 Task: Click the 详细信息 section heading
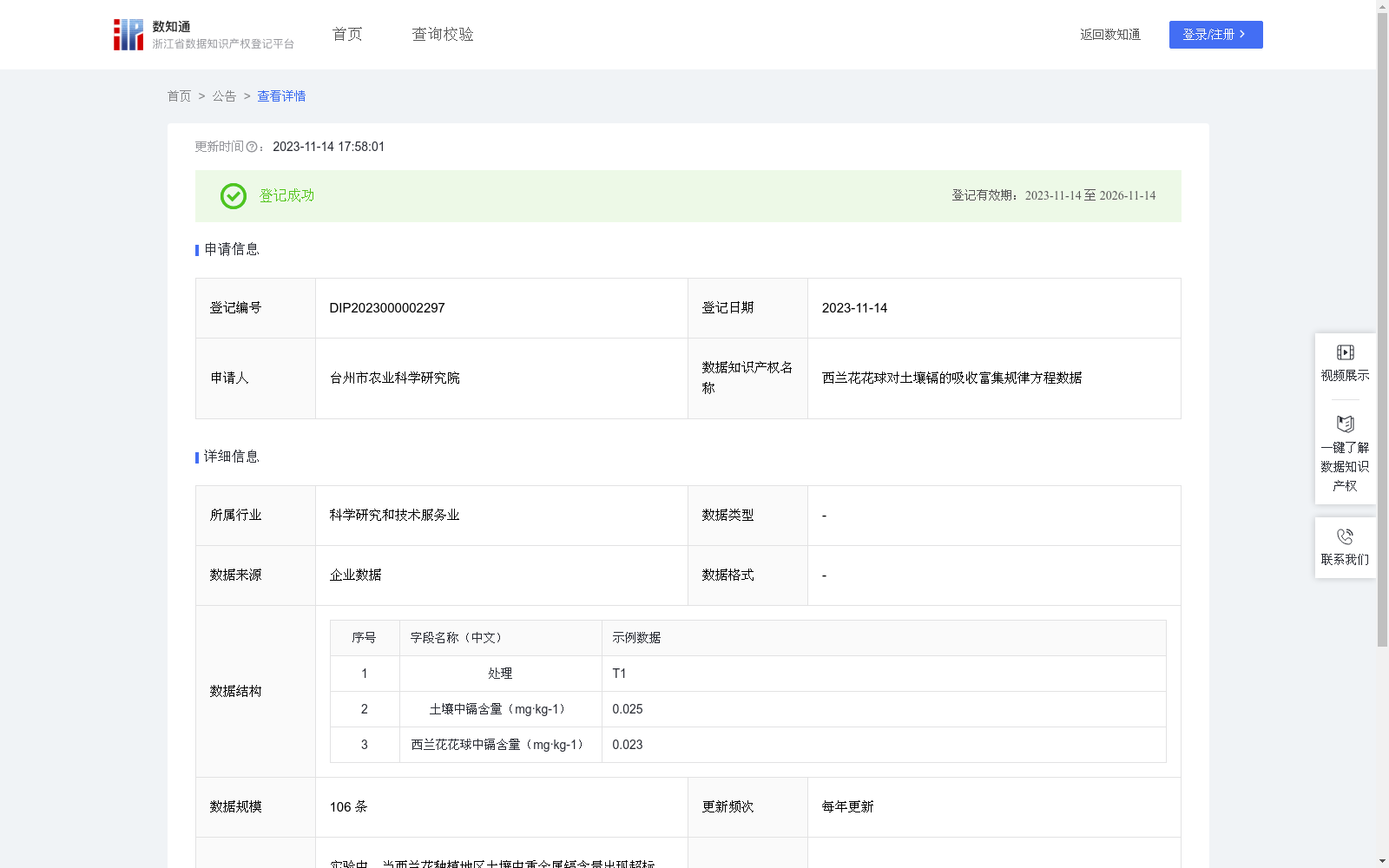231,457
